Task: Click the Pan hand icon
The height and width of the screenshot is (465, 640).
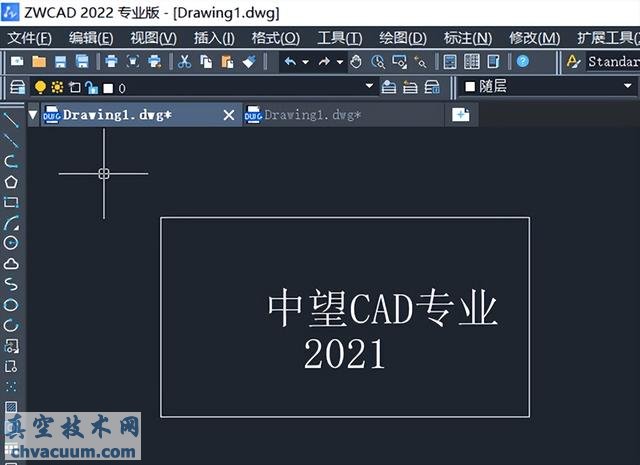Action: [356, 62]
